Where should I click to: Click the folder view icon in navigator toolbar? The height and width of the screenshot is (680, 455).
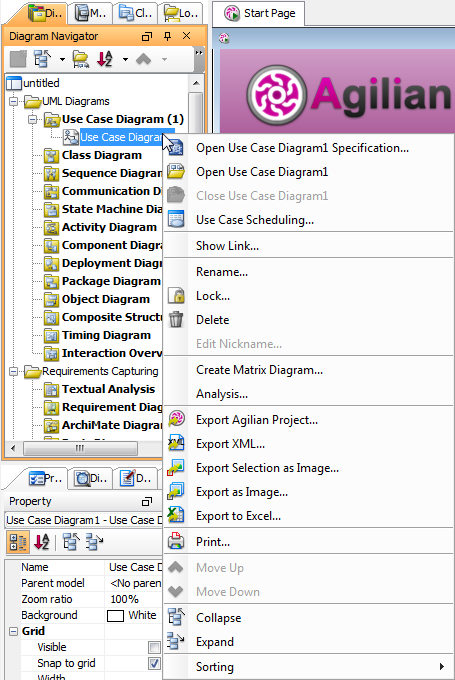pos(81,59)
